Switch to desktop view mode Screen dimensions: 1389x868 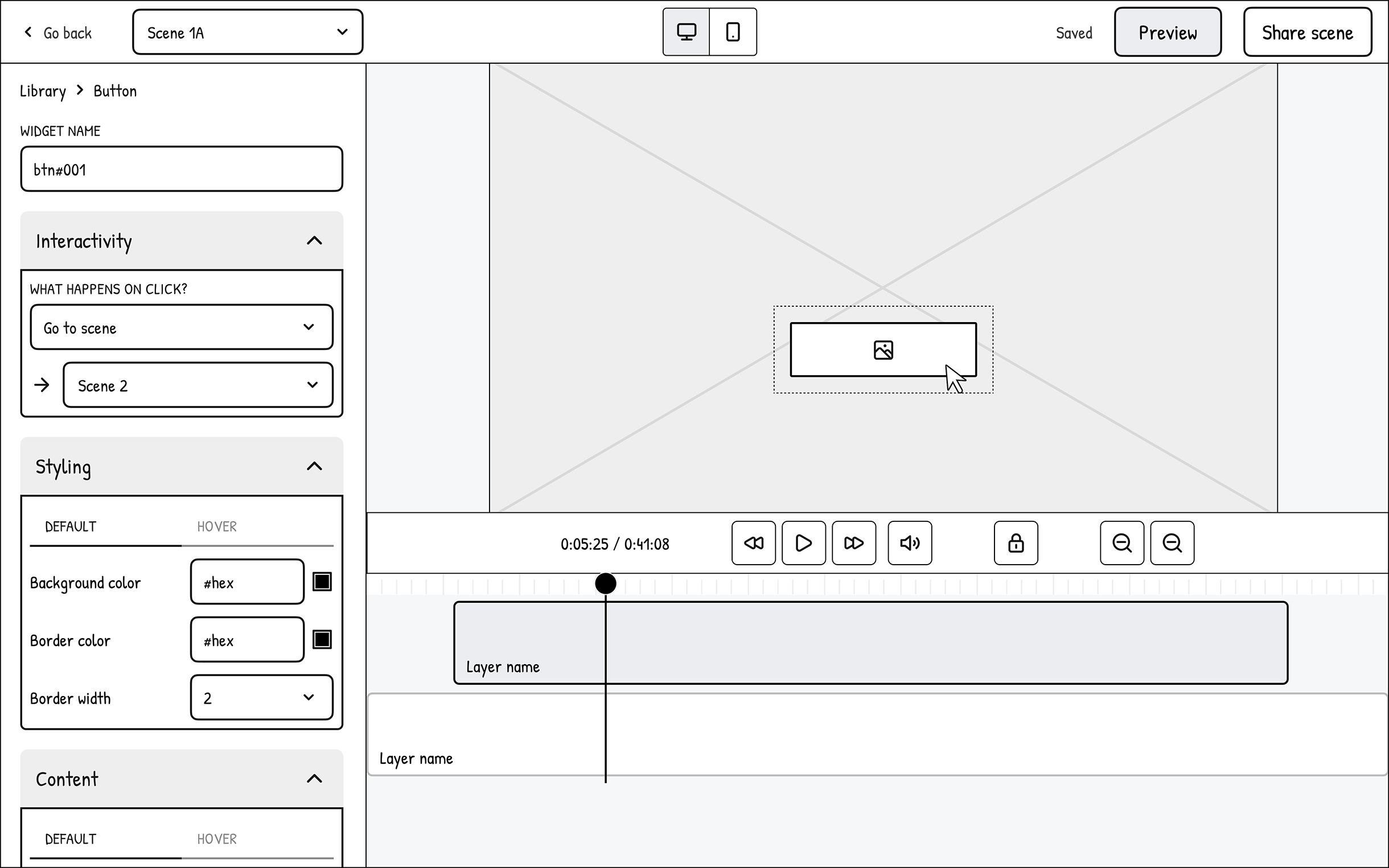687,32
